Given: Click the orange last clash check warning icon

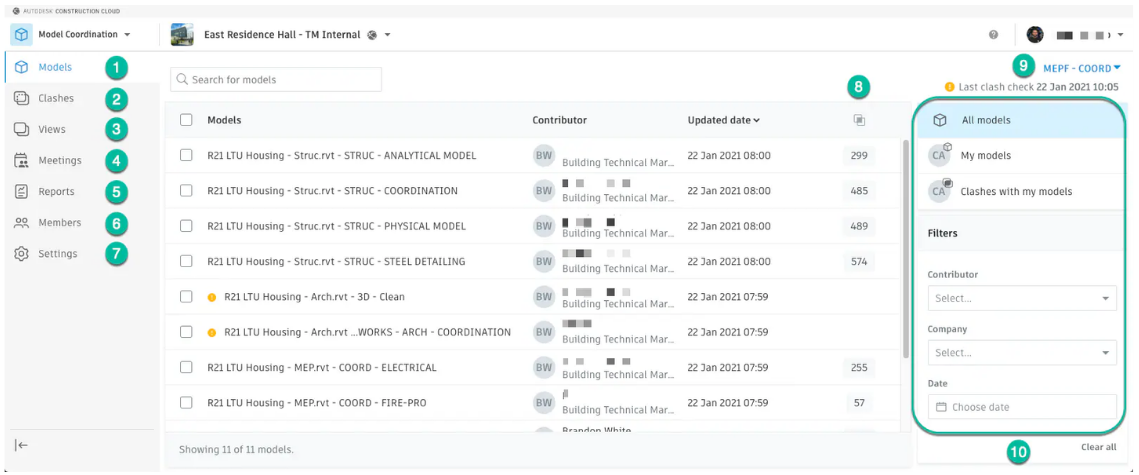Looking at the screenshot, I should pos(949,86).
